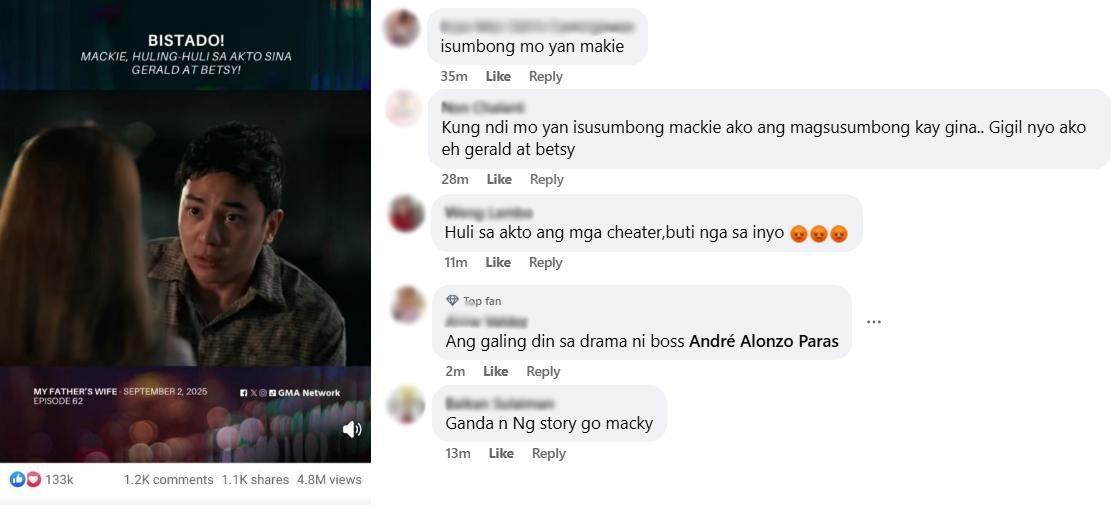Reply to the André Alonzo Paras comment
Viewport: 1111px width, 505px height.
pos(543,371)
